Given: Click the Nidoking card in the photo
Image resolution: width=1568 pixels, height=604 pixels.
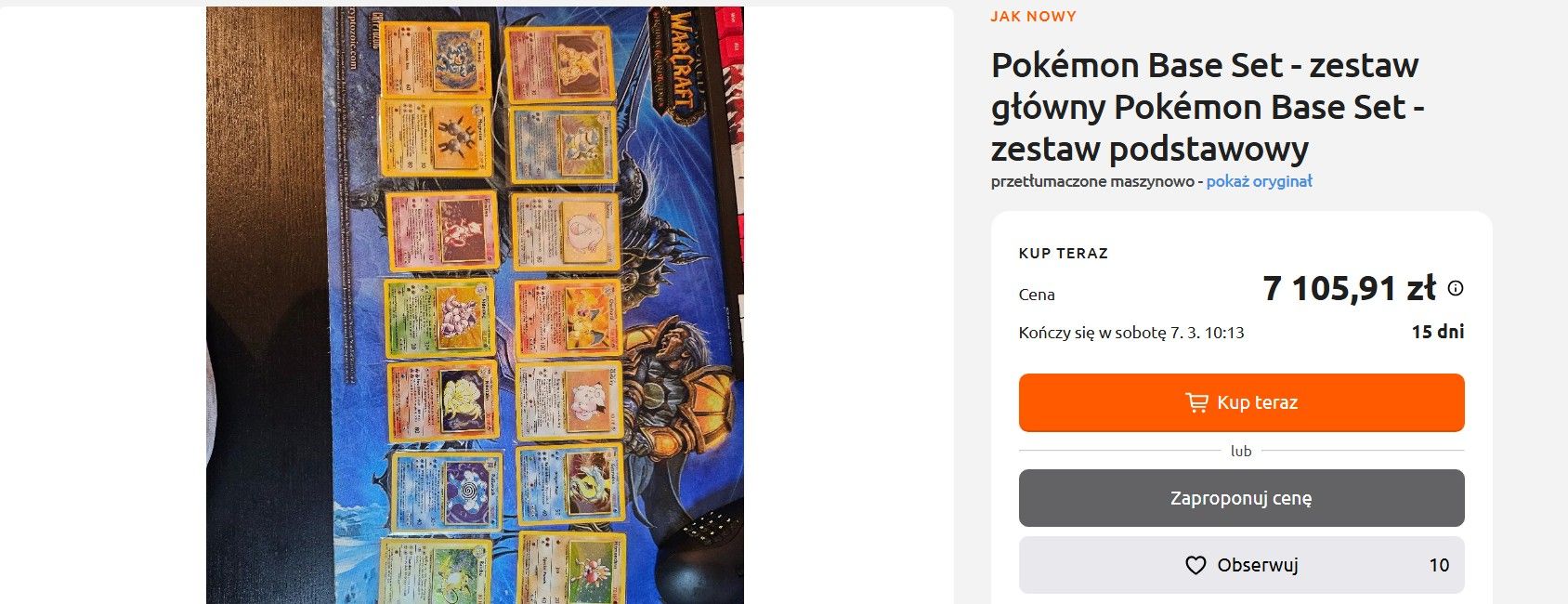Looking at the screenshot, I should (x=439, y=318).
